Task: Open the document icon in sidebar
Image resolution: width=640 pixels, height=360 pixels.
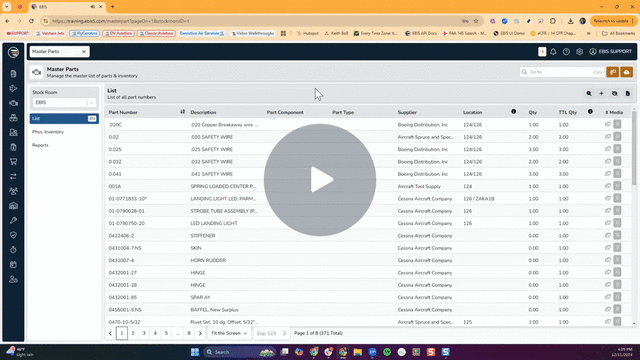Action: 13,74
